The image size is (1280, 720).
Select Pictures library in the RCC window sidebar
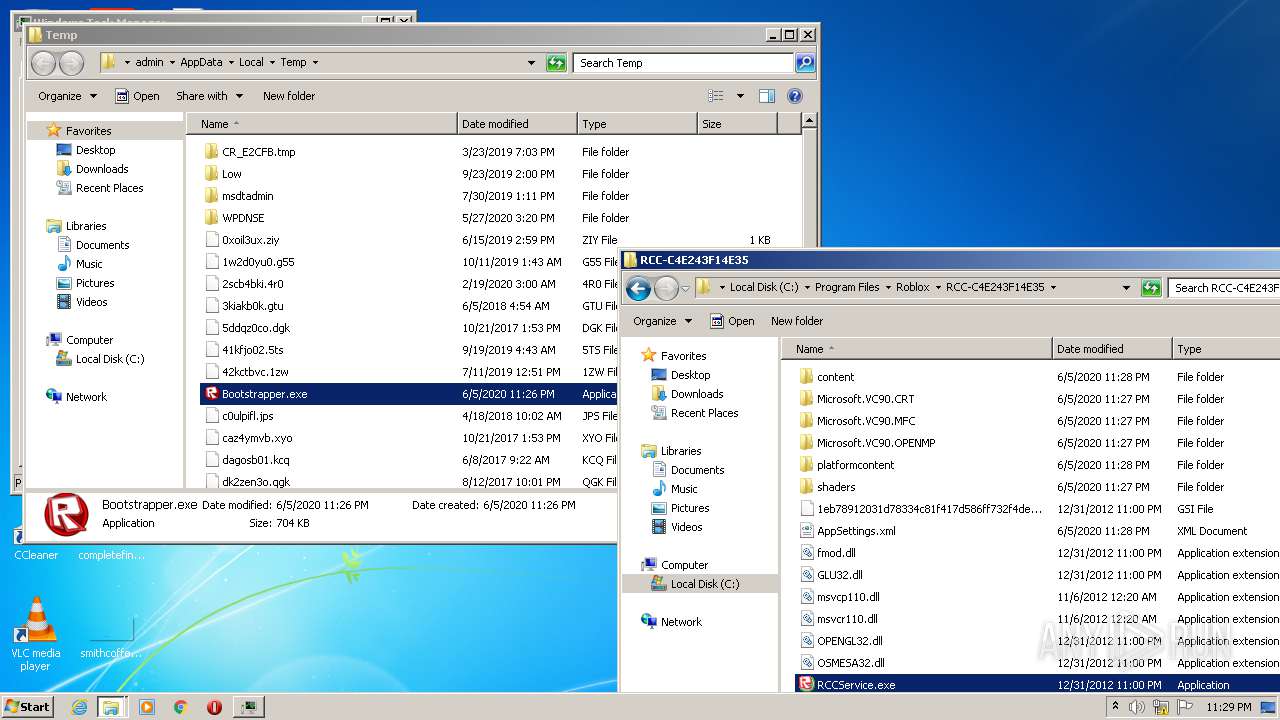690,508
